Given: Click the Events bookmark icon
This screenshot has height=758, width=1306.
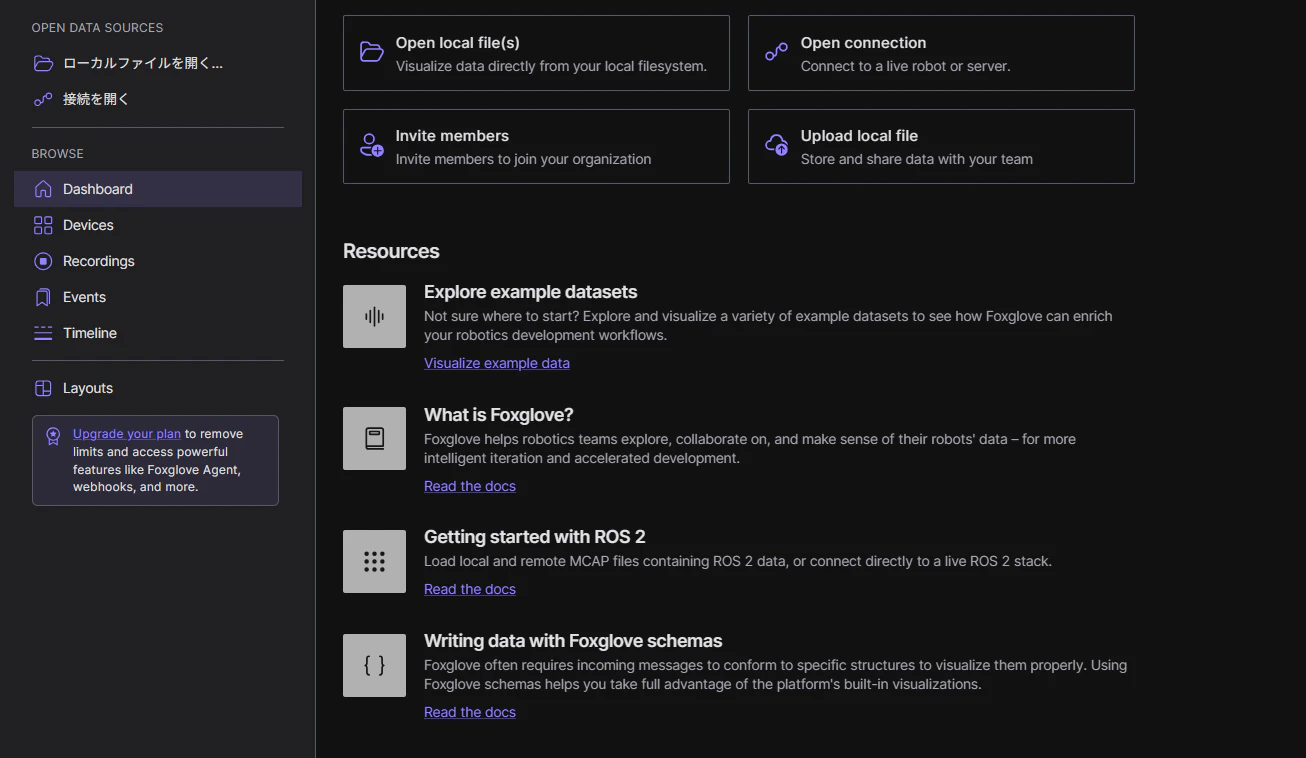Looking at the screenshot, I should coord(43,297).
